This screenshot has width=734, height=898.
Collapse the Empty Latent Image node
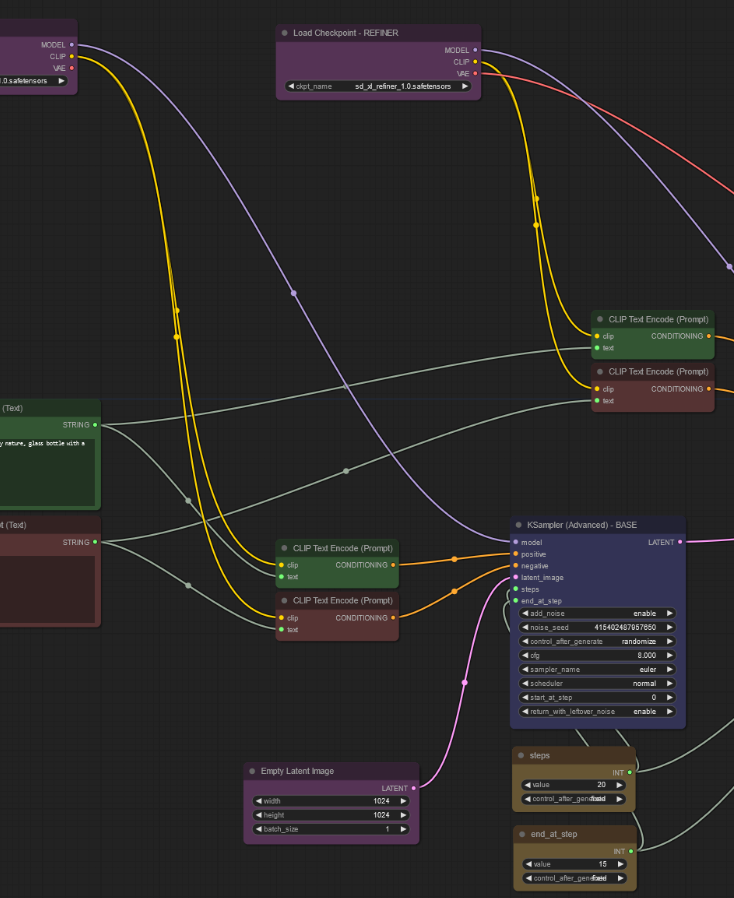[253, 771]
